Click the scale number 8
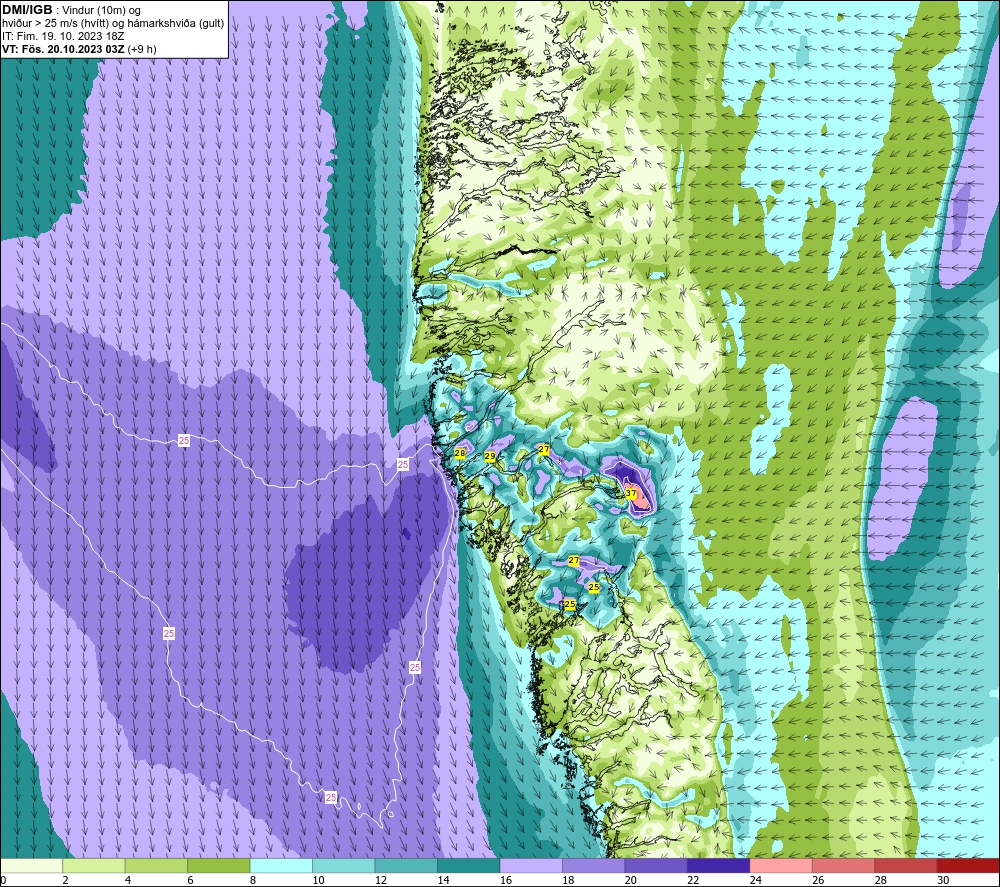 click(x=253, y=880)
